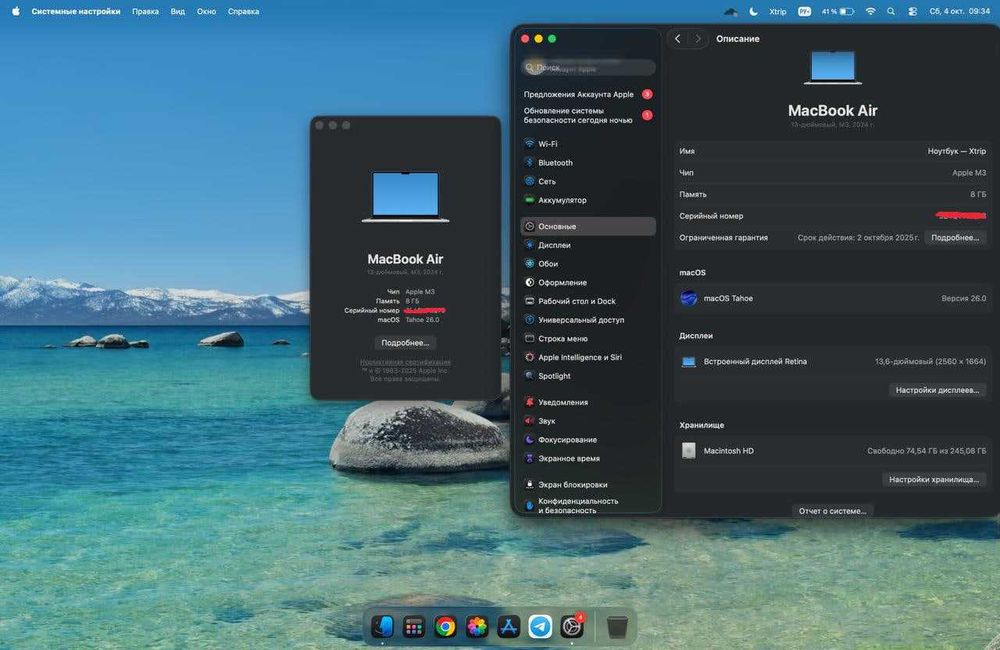The height and width of the screenshot is (650, 1000).
Task: Select Экран блокировки in the sidebar
Action: (587, 485)
